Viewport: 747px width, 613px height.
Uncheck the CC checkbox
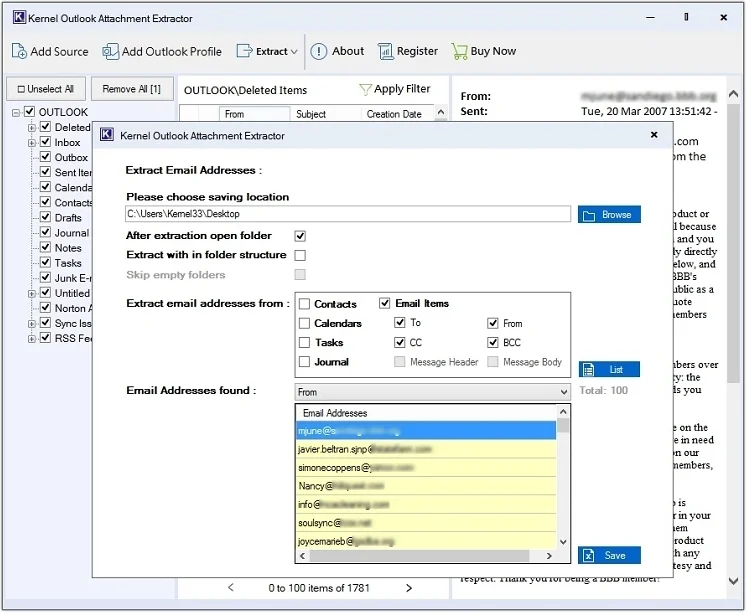(400, 342)
